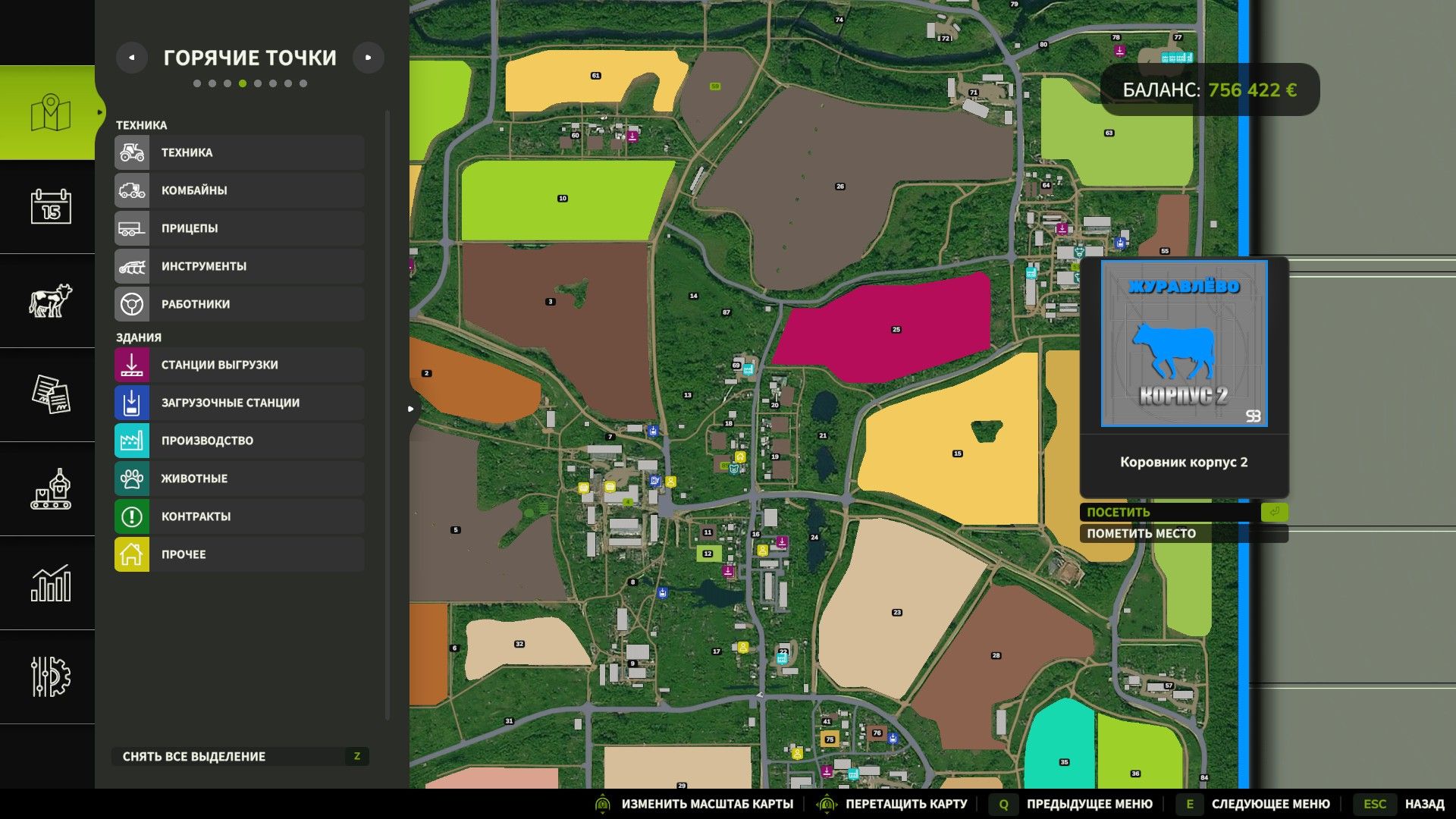This screenshot has height=819, width=1456.
Task: Go to the next page using right arrow
Action: pyautogui.click(x=369, y=58)
